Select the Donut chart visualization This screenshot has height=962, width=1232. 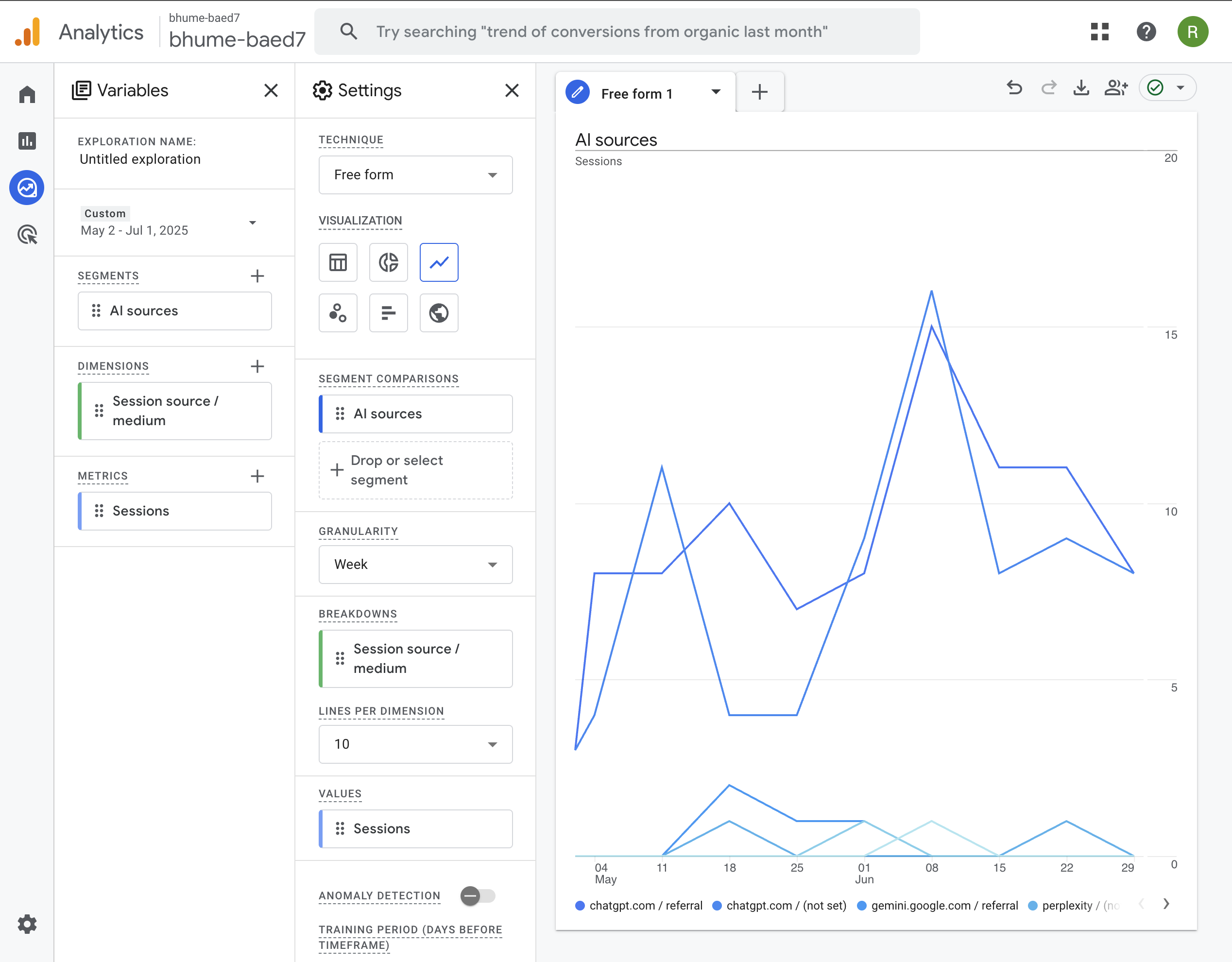coord(389,262)
